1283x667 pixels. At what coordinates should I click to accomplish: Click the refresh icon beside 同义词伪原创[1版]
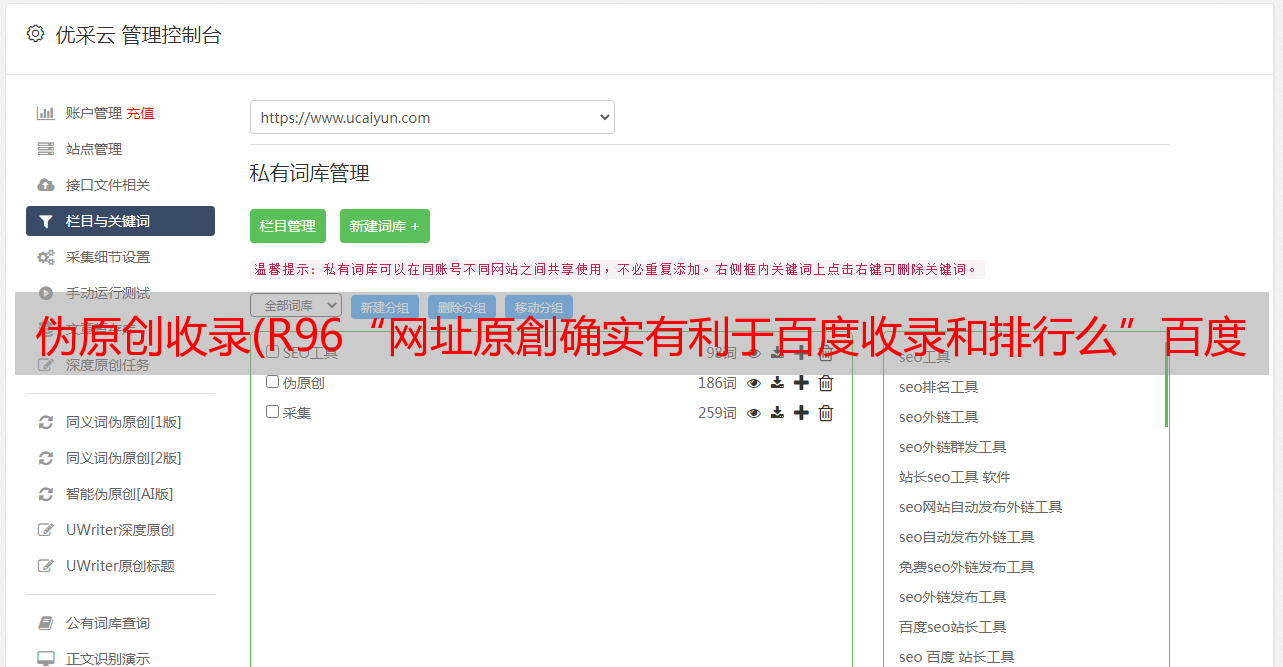pos(45,422)
